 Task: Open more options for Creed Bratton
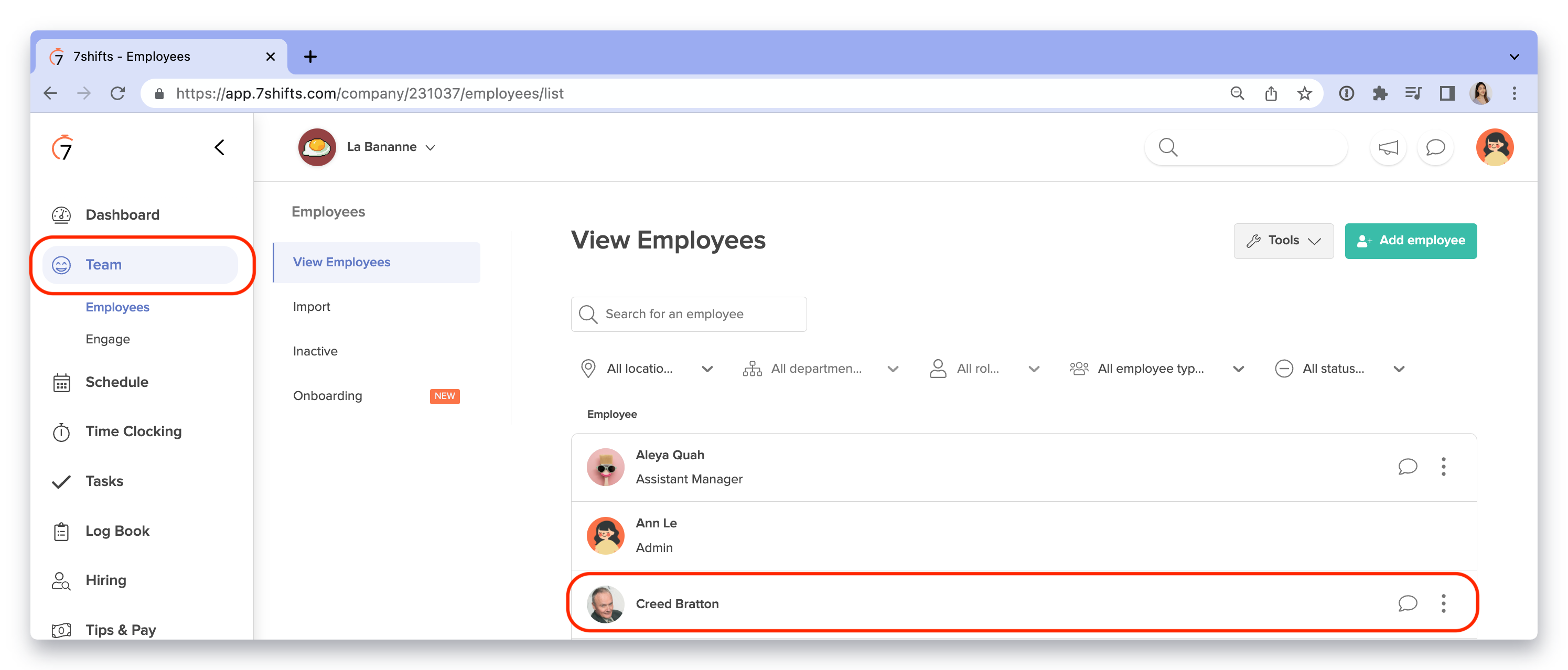[x=1443, y=603]
